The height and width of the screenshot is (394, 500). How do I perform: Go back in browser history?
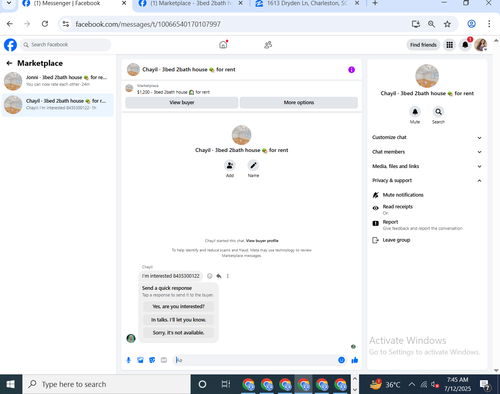tap(10, 24)
